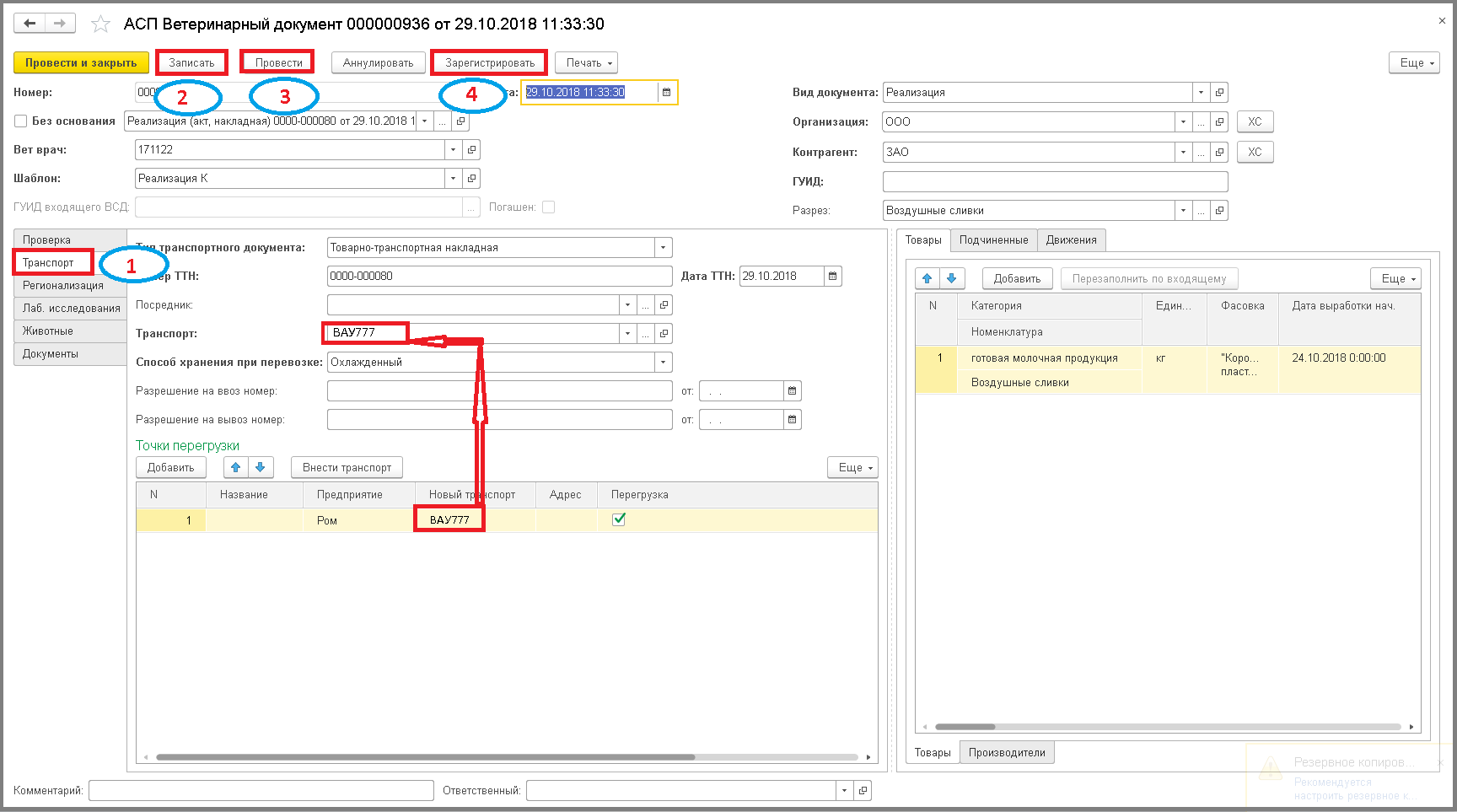Switch to the Регионализация tab
1457x812 pixels.
70,285
